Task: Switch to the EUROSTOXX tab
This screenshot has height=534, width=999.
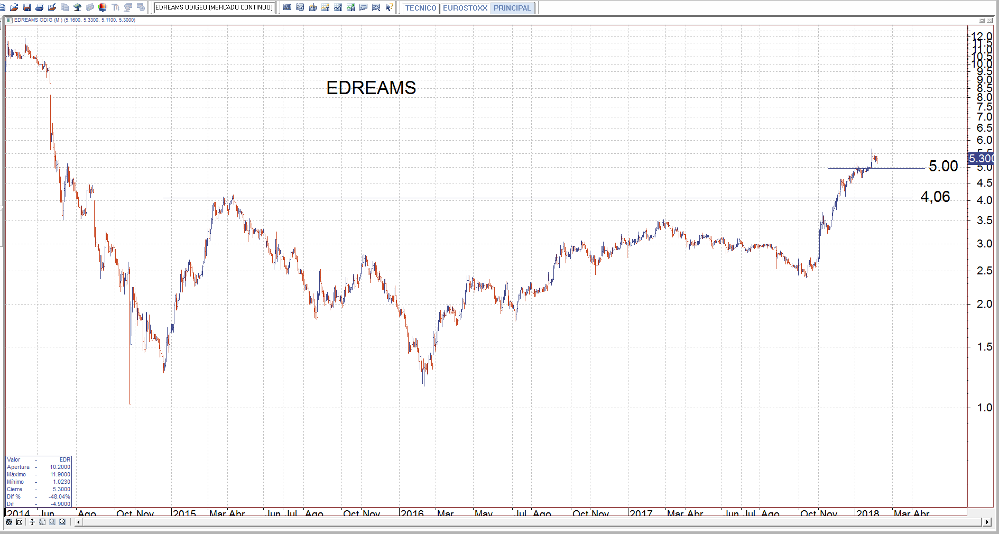Action: click(x=464, y=8)
